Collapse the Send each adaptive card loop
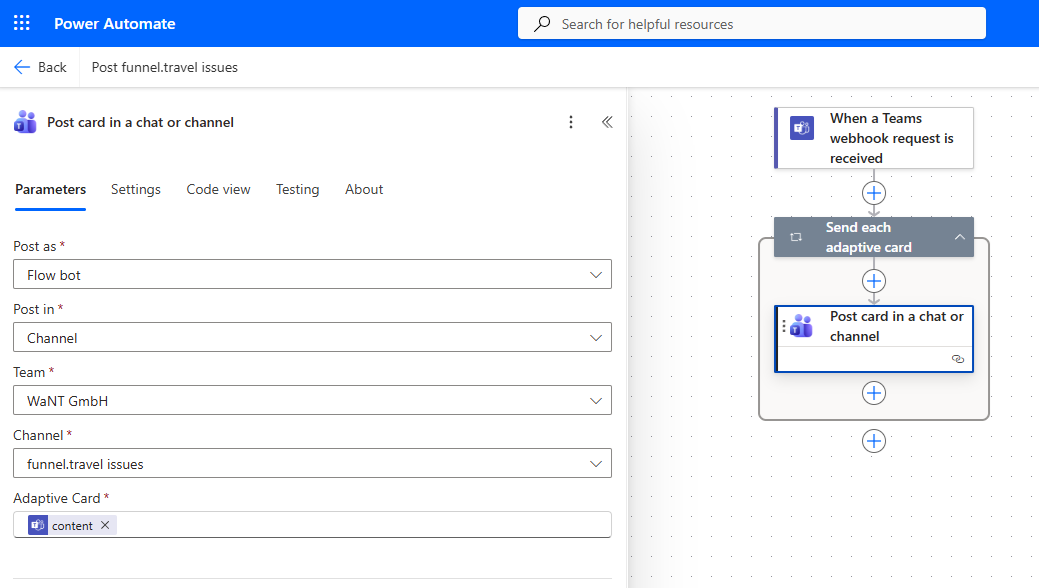The height and width of the screenshot is (588, 1039). coord(959,237)
